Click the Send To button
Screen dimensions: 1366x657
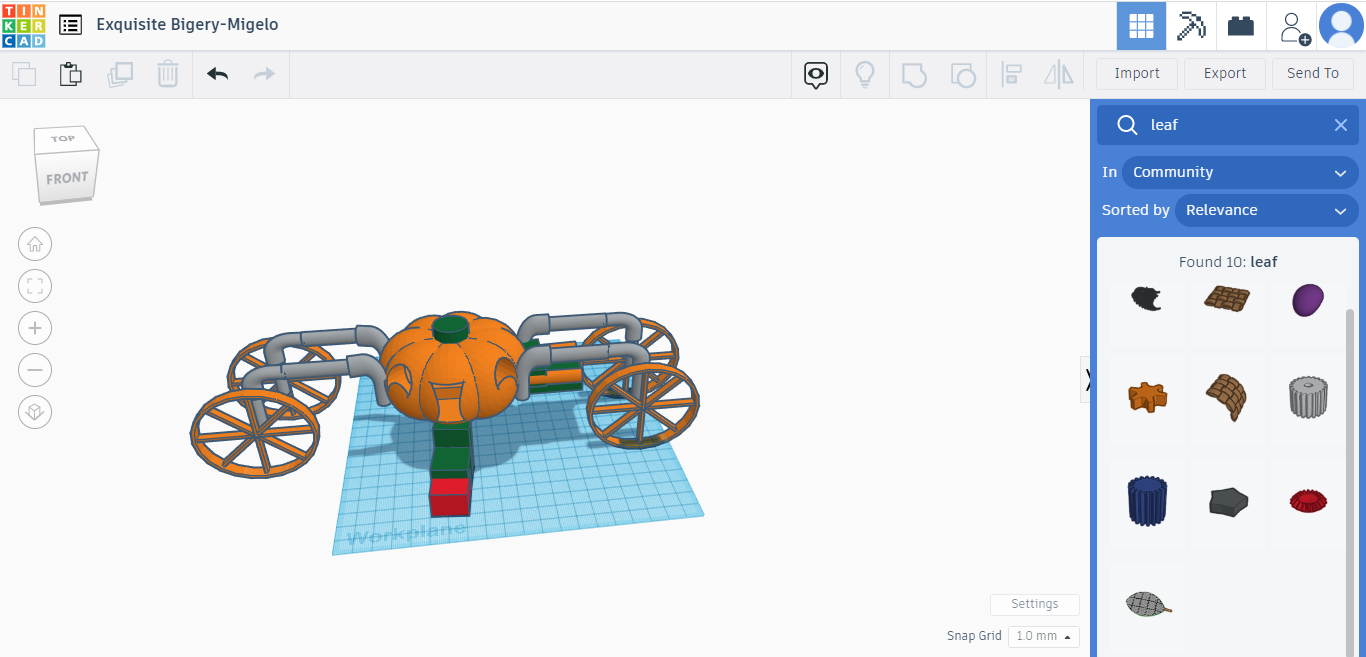click(x=1313, y=73)
